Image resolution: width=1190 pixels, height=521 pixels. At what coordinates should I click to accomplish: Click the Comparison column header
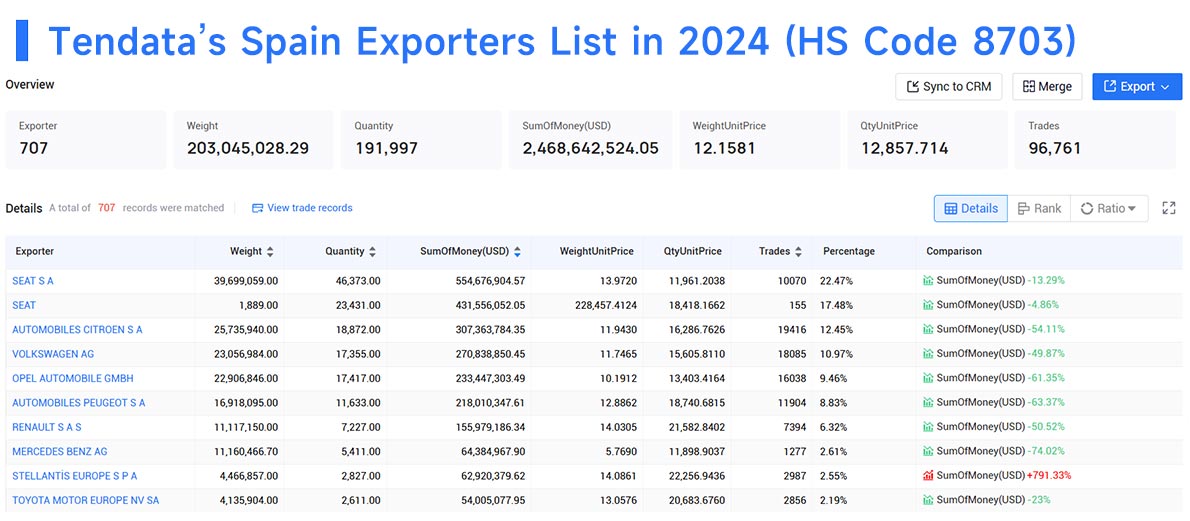point(954,251)
